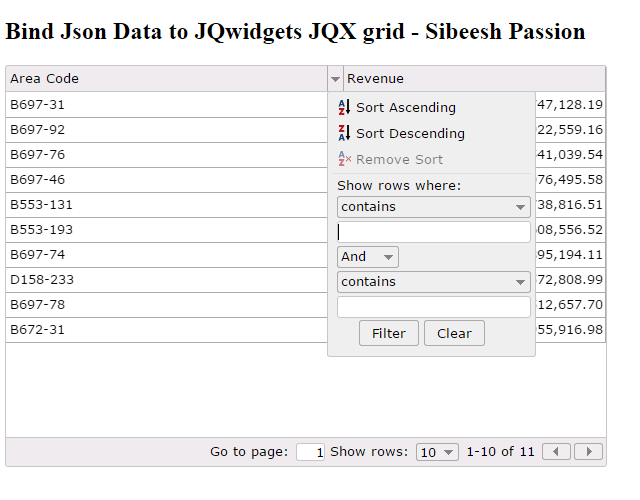This screenshot has height=500, width=640.
Task: Click the revenue cell ending 47,128.19
Action: 570,105
